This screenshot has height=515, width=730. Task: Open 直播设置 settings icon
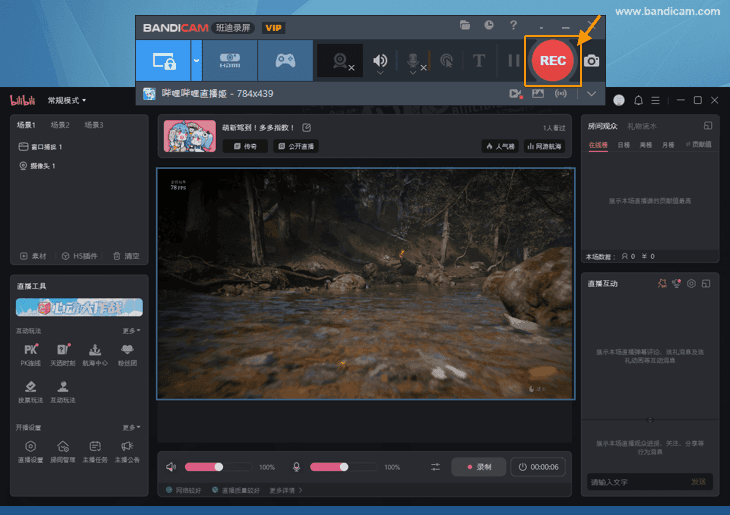(31, 451)
